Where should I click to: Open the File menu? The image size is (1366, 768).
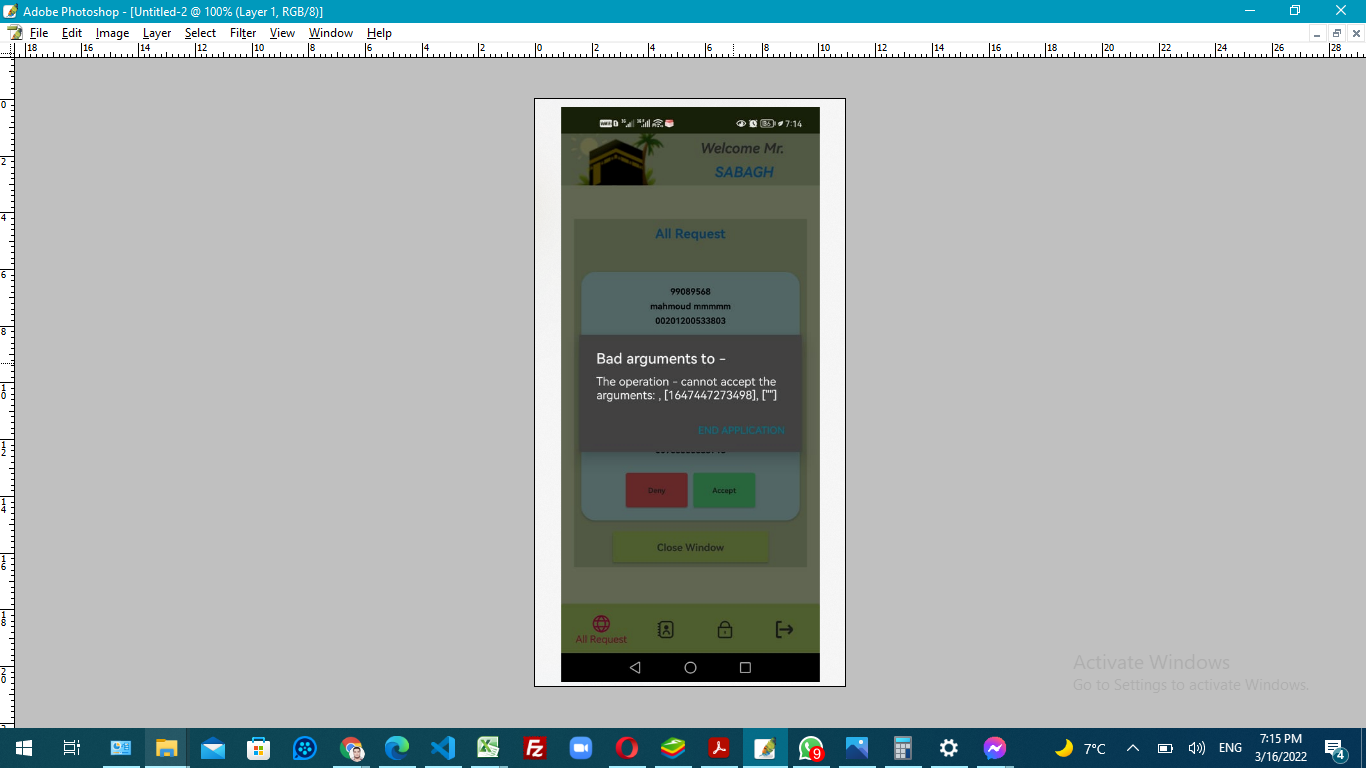tap(39, 33)
